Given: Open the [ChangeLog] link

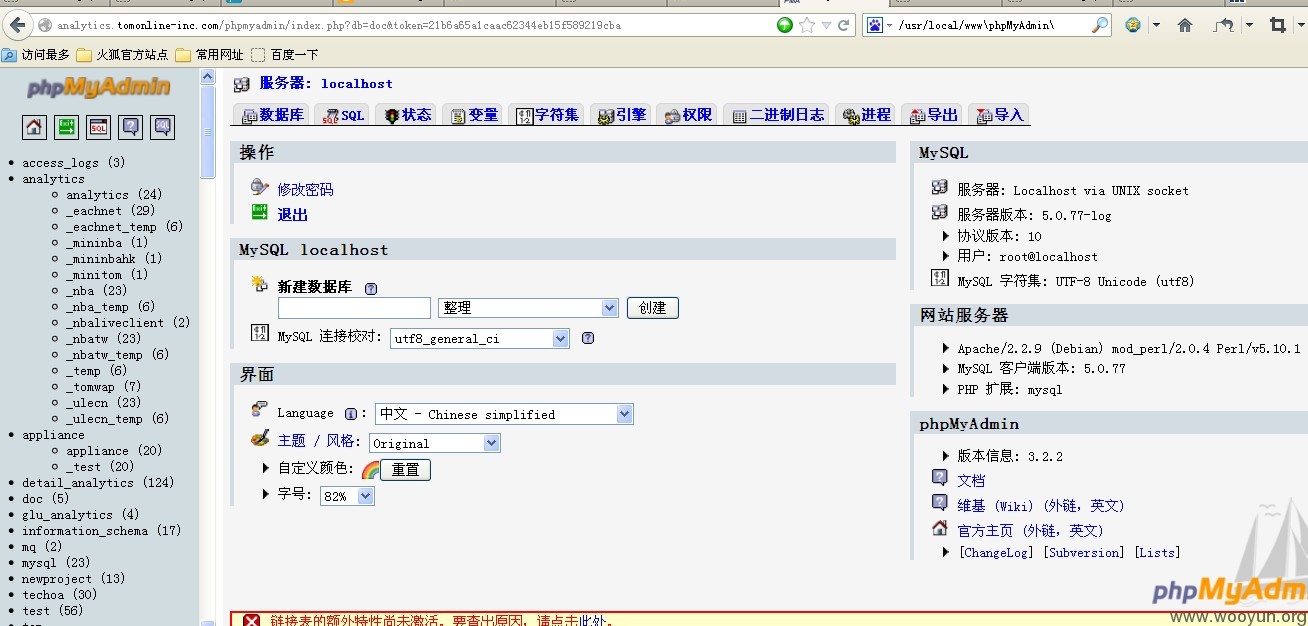Looking at the screenshot, I should [x=995, y=552].
